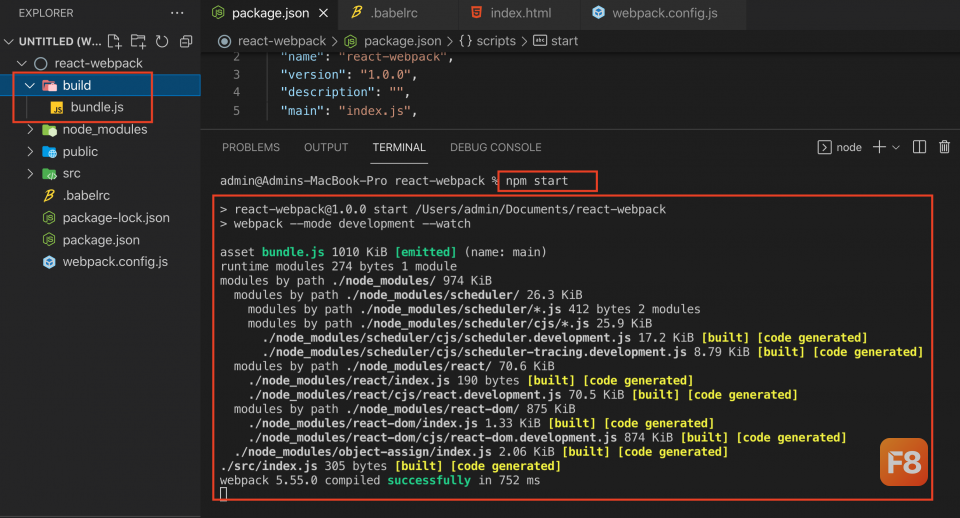Image resolution: width=960 pixels, height=518 pixels.
Task: Collapse all folders in Explorer
Action: pyautogui.click(x=186, y=41)
